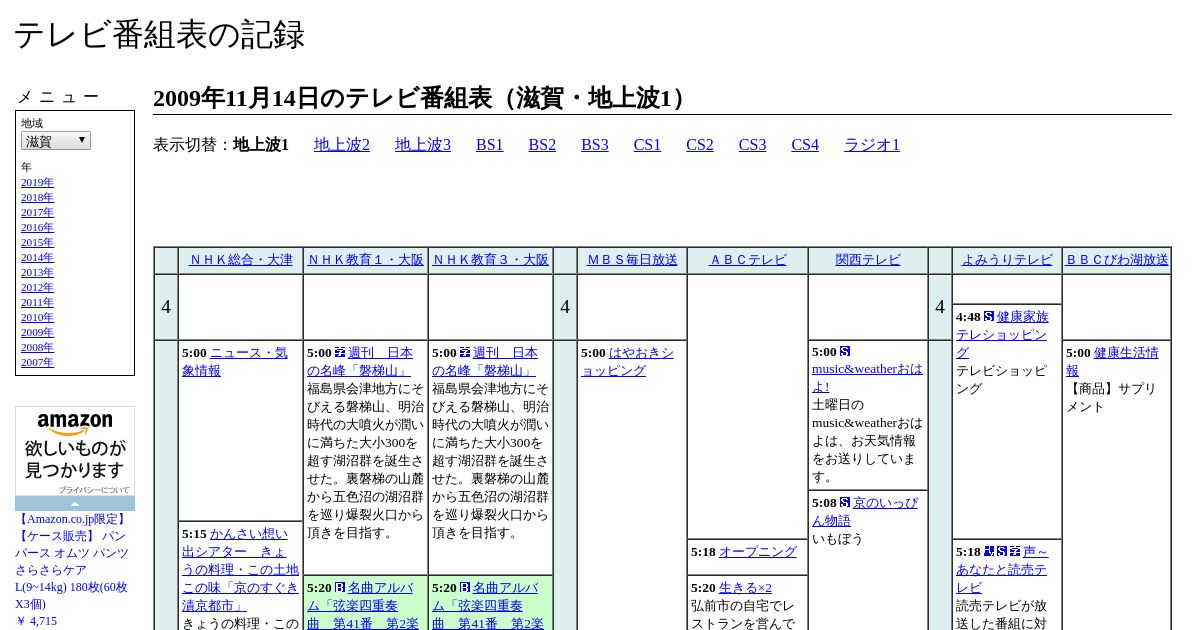Open the 5:00 はやおきショッピング program
This screenshot has height=630, width=1200.
click(x=628, y=362)
